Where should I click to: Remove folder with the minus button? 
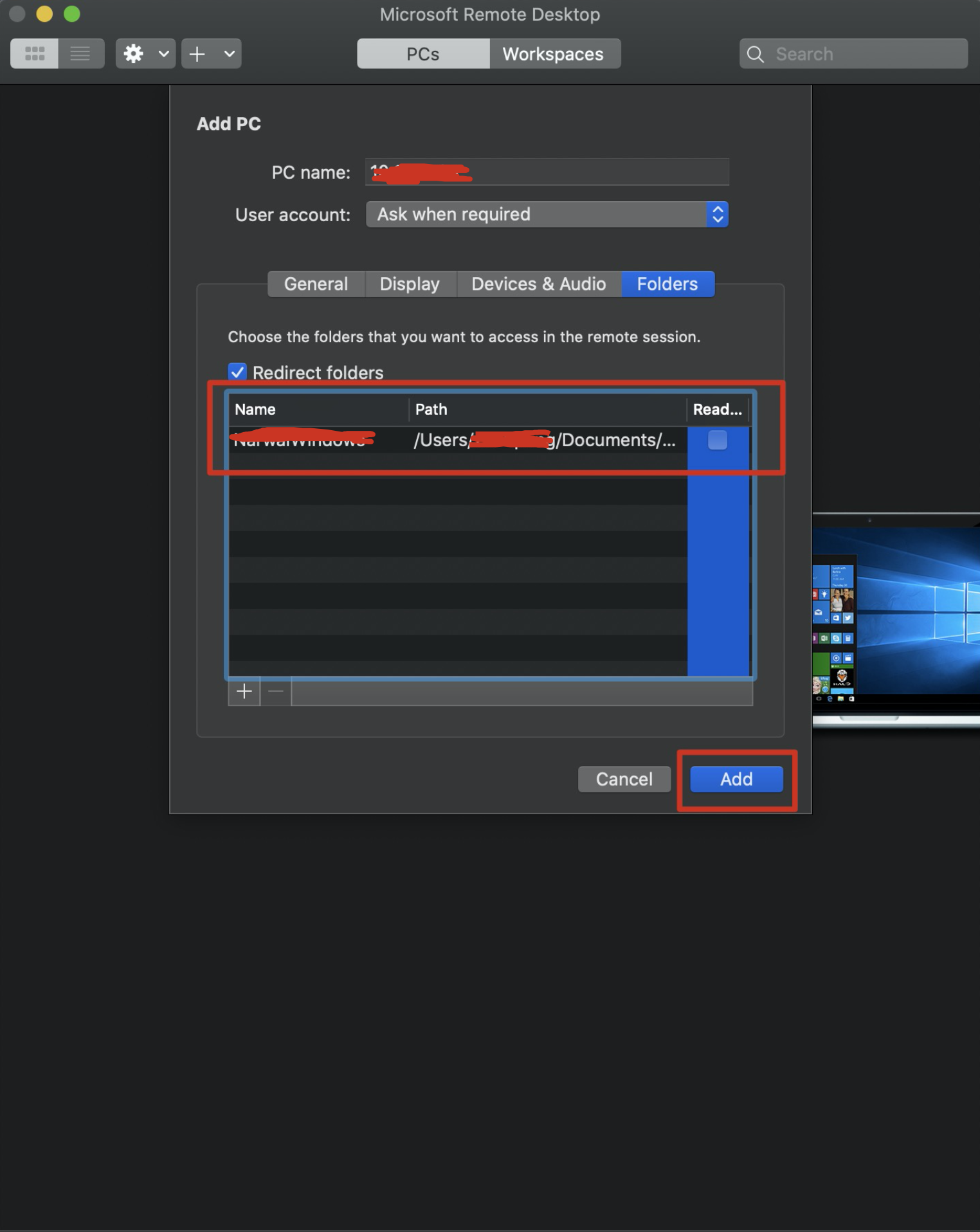click(x=276, y=692)
